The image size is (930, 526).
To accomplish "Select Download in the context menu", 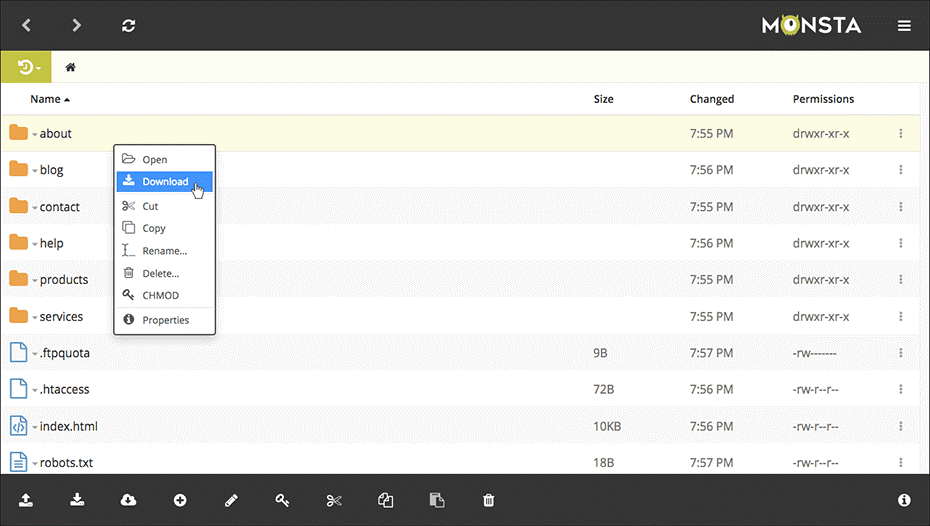I will 164,181.
